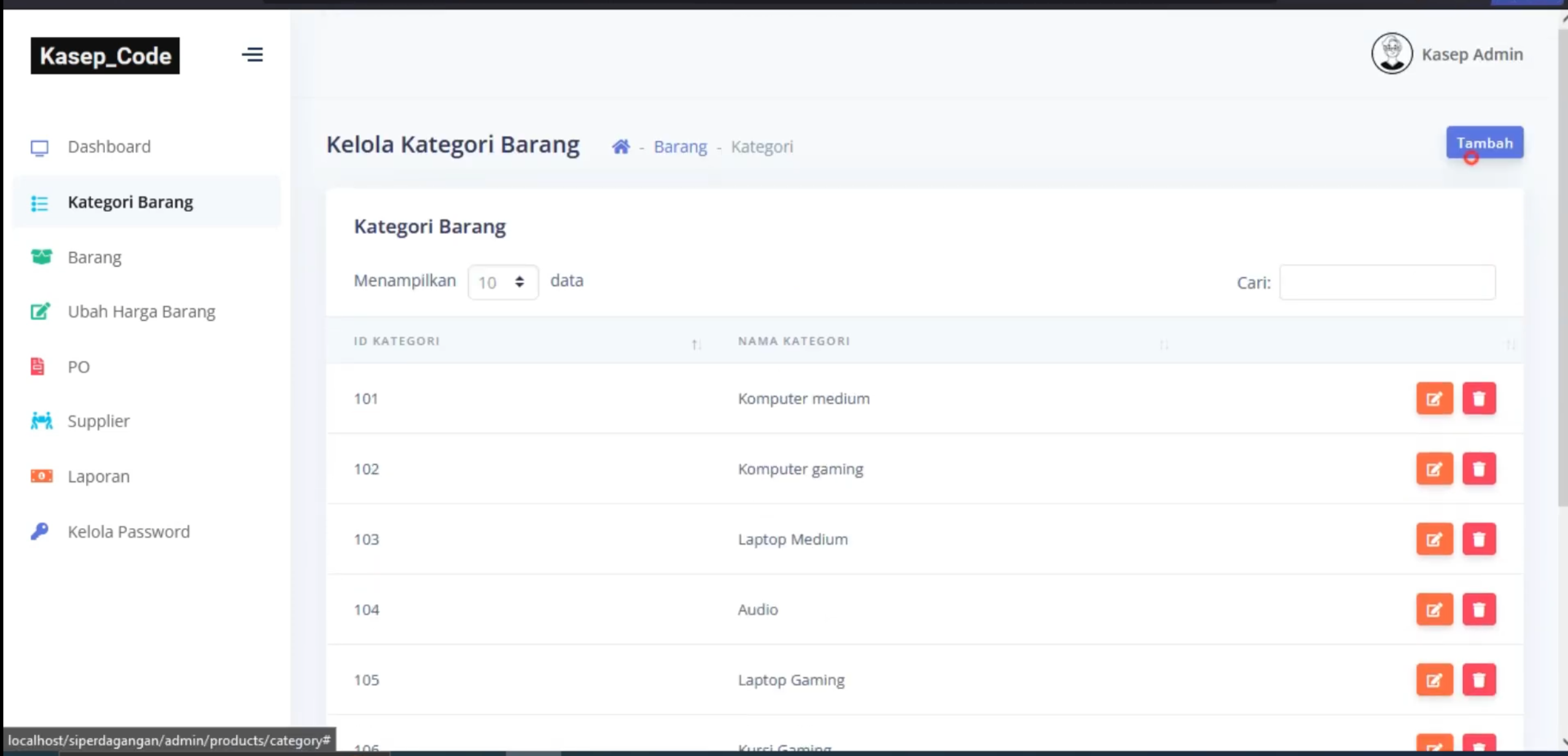1568x756 pixels.
Task: Click the NAMA KATEGORI column header
Action: click(x=794, y=341)
